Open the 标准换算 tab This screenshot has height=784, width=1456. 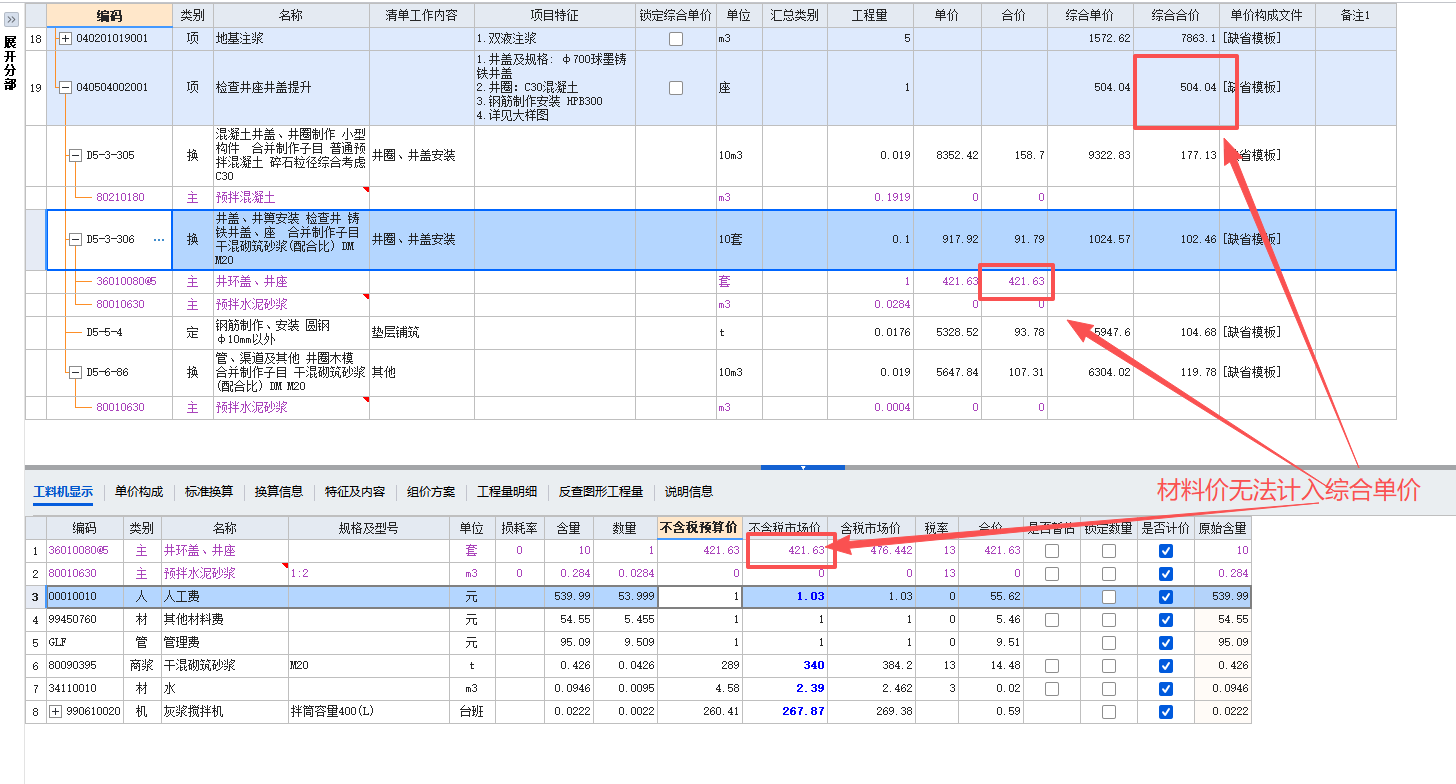pos(209,492)
